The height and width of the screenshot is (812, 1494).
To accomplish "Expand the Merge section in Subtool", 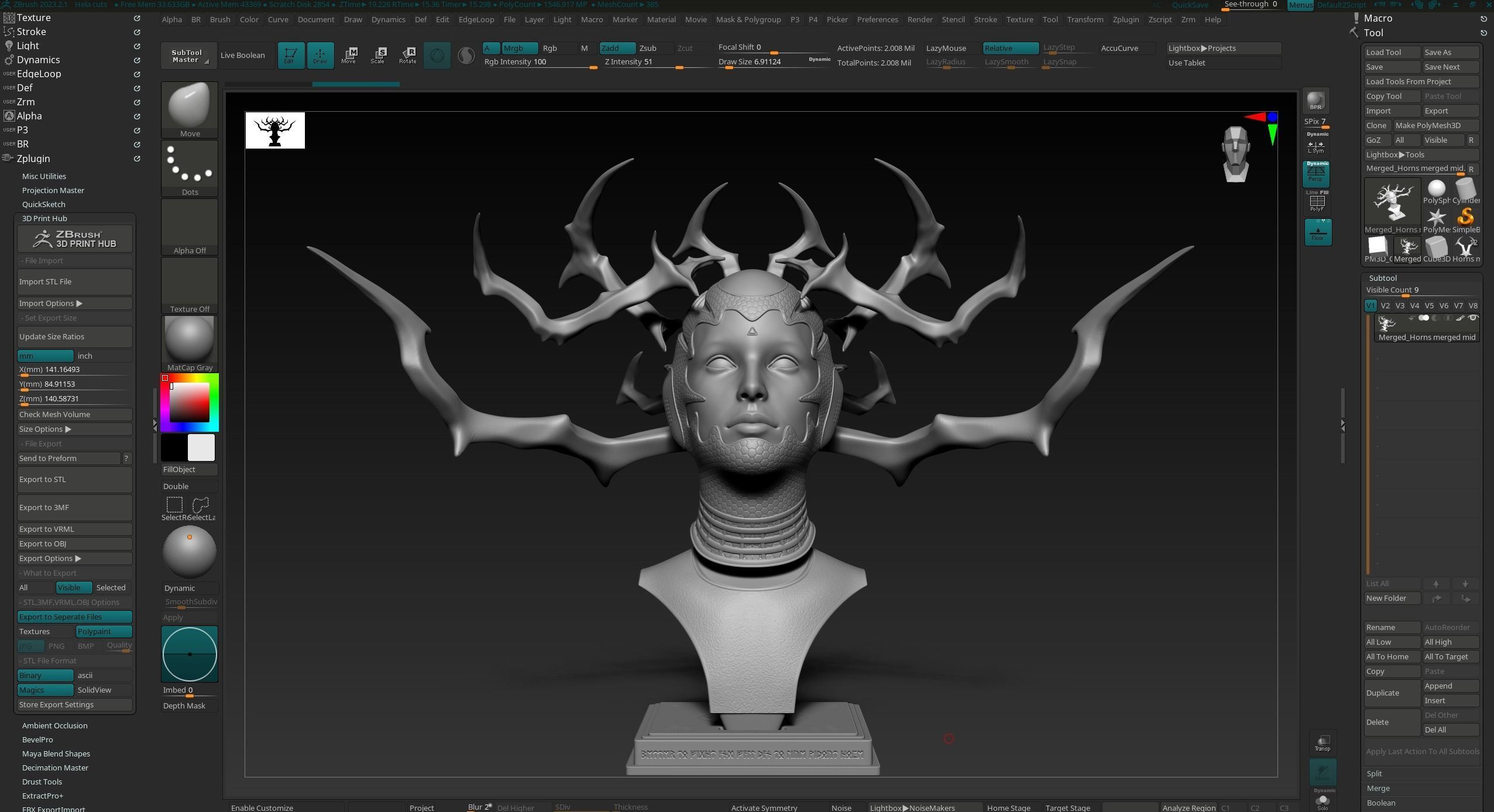I will tap(1378, 788).
